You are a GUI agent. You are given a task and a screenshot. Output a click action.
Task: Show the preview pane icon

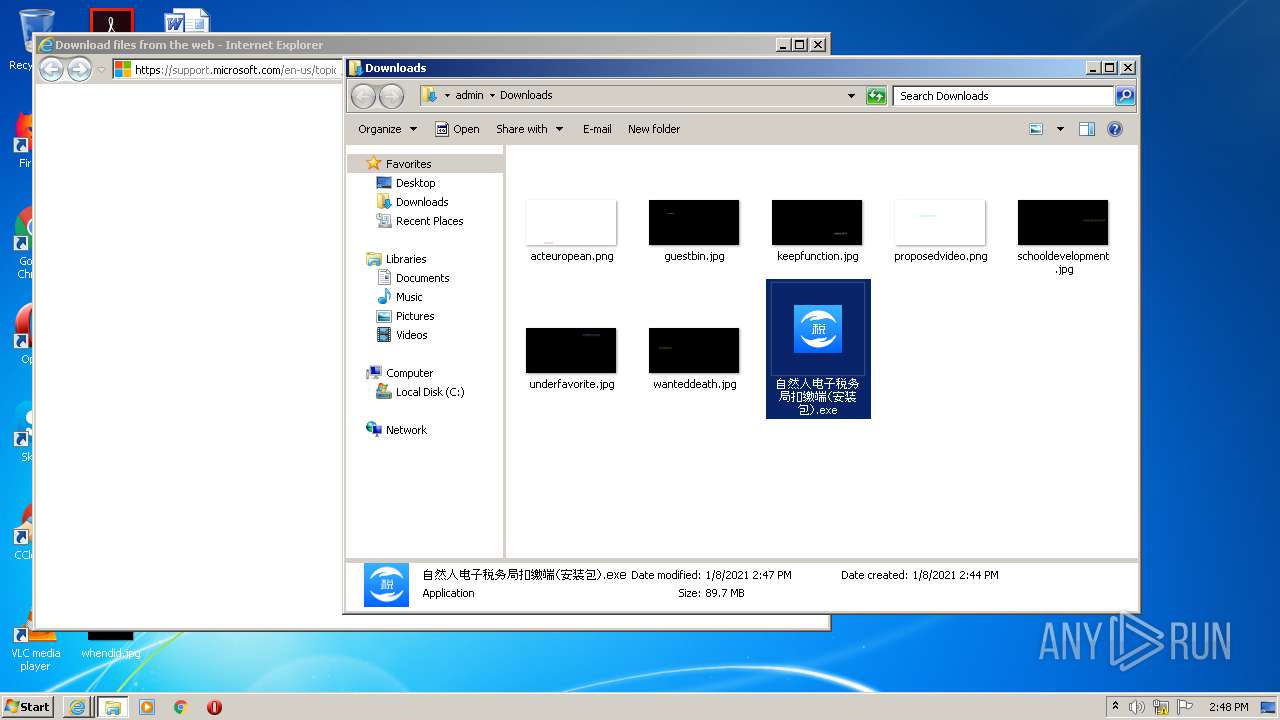pyautogui.click(x=1087, y=129)
